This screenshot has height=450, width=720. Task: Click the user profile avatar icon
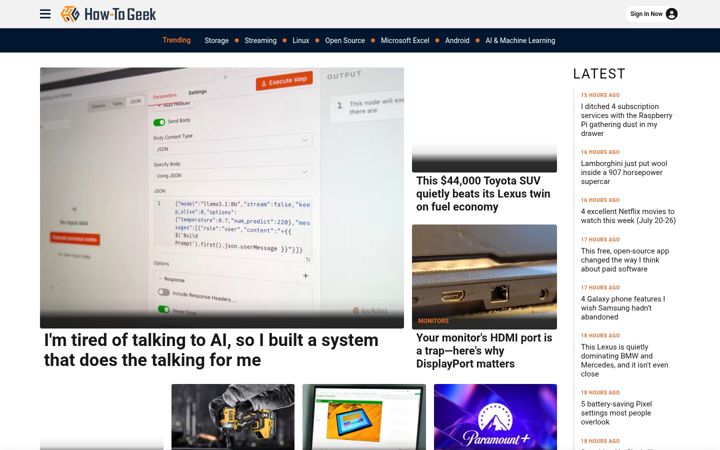(x=671, y=14)
